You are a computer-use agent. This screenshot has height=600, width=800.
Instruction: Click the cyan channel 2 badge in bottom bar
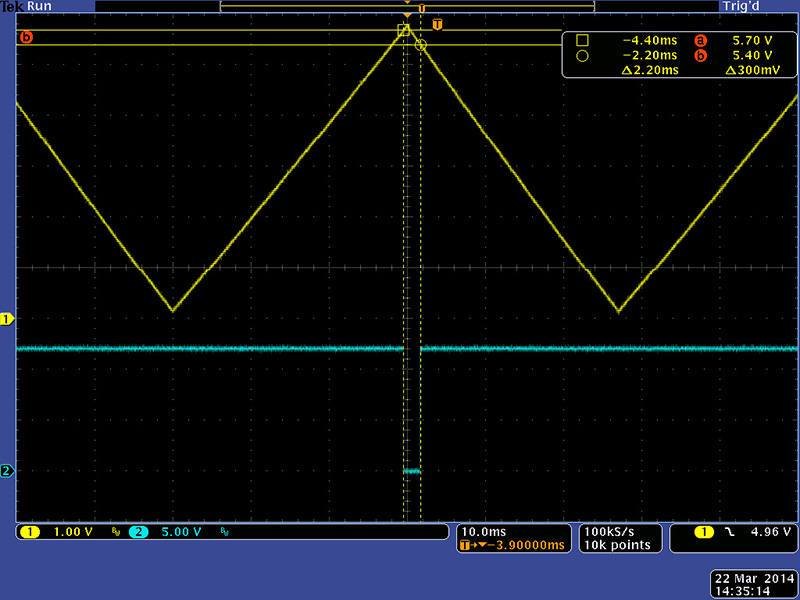point(139,532)
